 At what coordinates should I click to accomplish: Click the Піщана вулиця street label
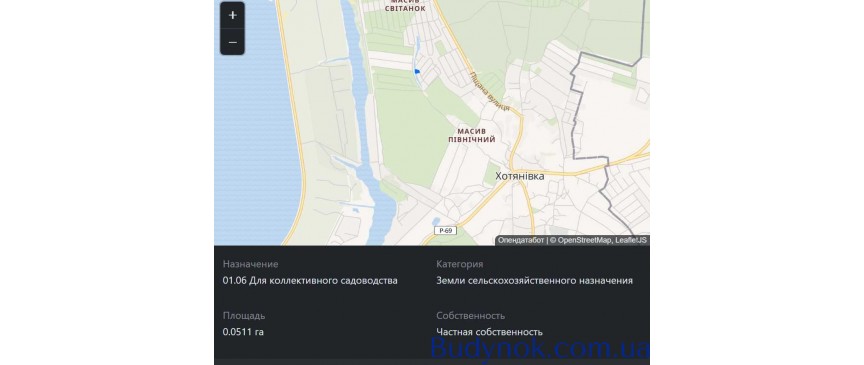click(489, 91)
